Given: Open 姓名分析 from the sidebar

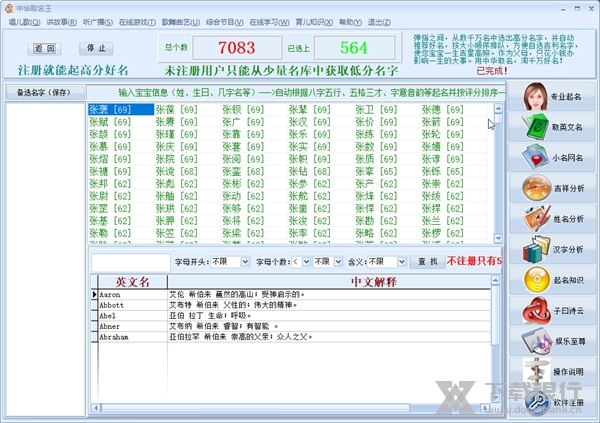Looking at the screenshot, I should [x=552, y=219].
